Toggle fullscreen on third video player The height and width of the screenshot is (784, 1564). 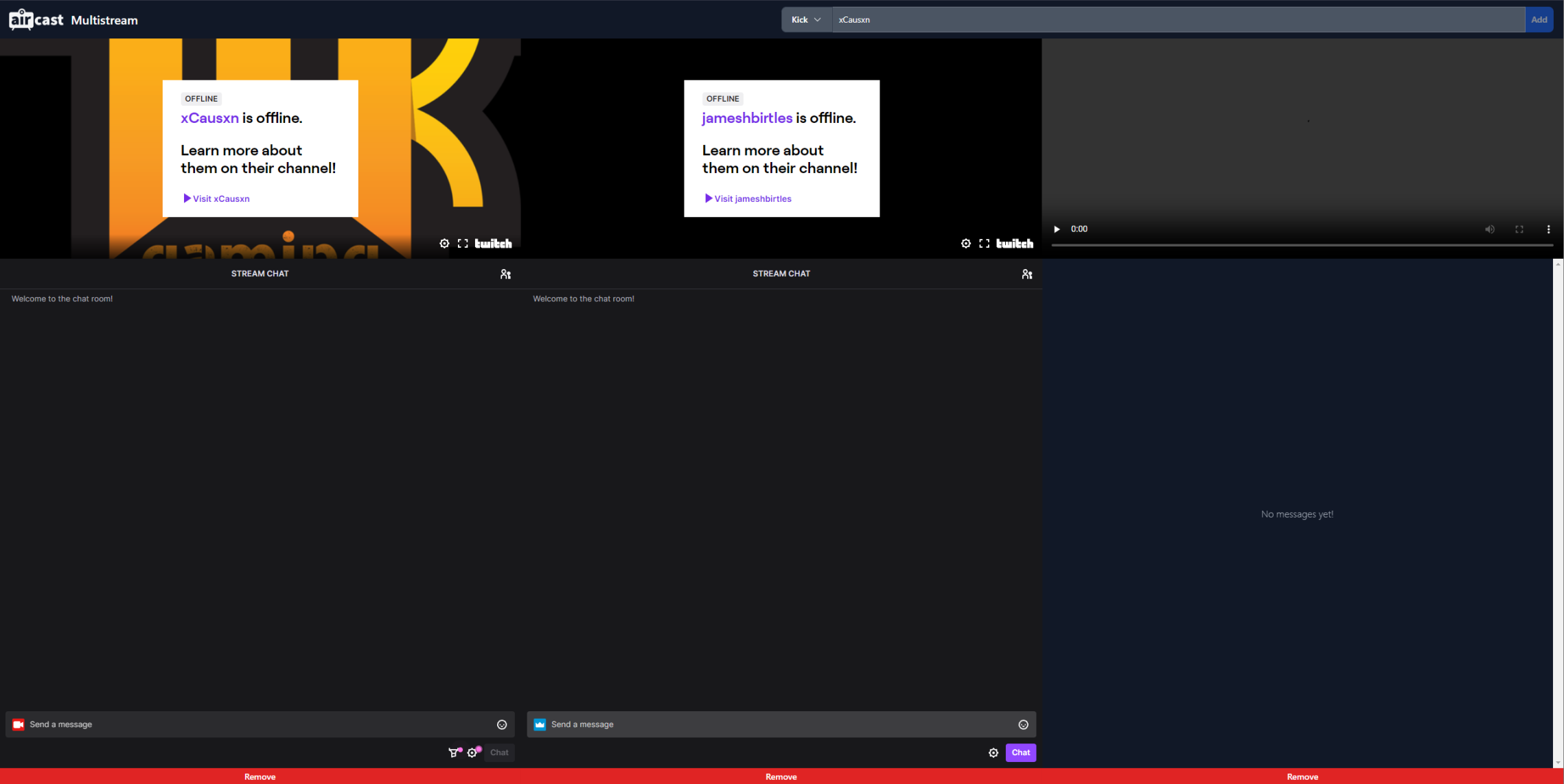(x=1519, y=229)
